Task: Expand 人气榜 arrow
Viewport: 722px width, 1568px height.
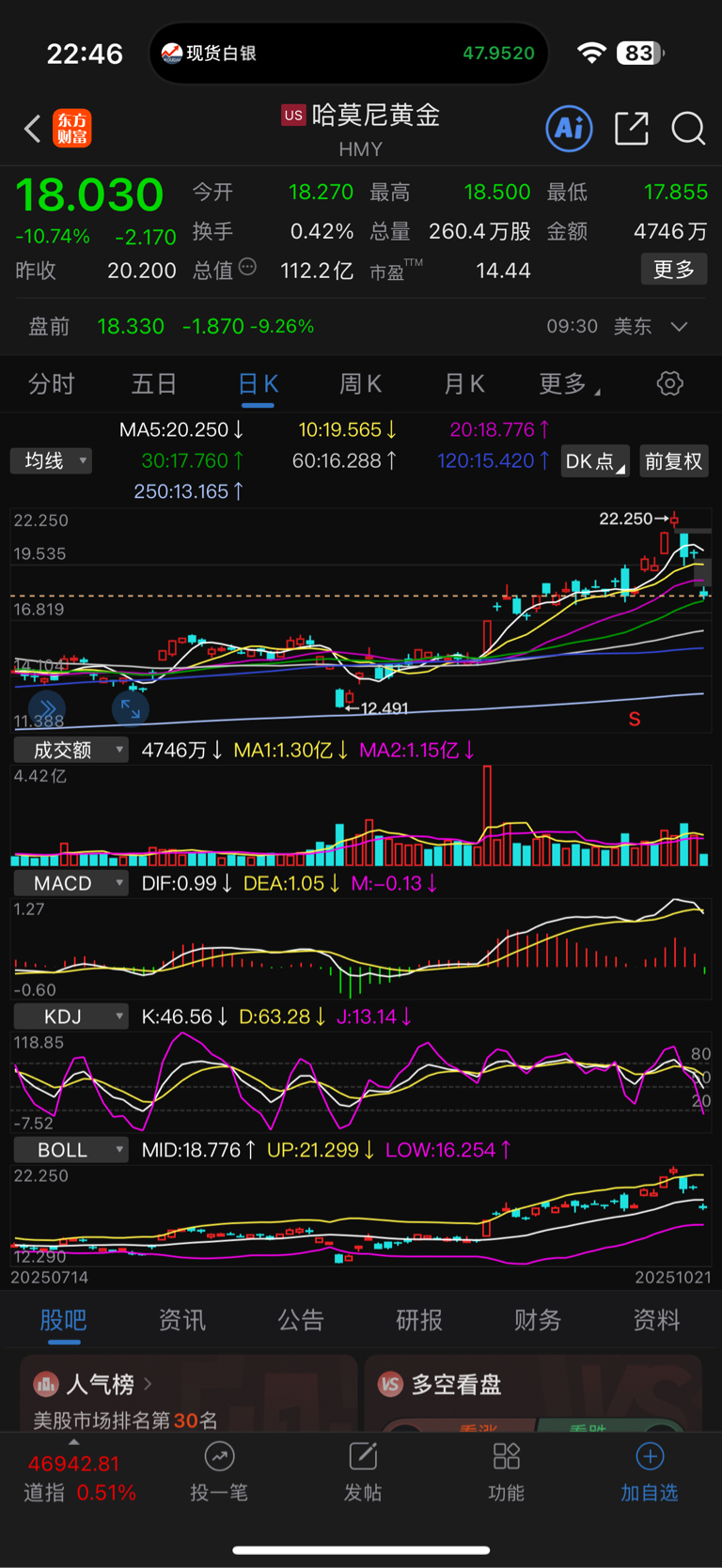Action: [x=148, y=1384]
